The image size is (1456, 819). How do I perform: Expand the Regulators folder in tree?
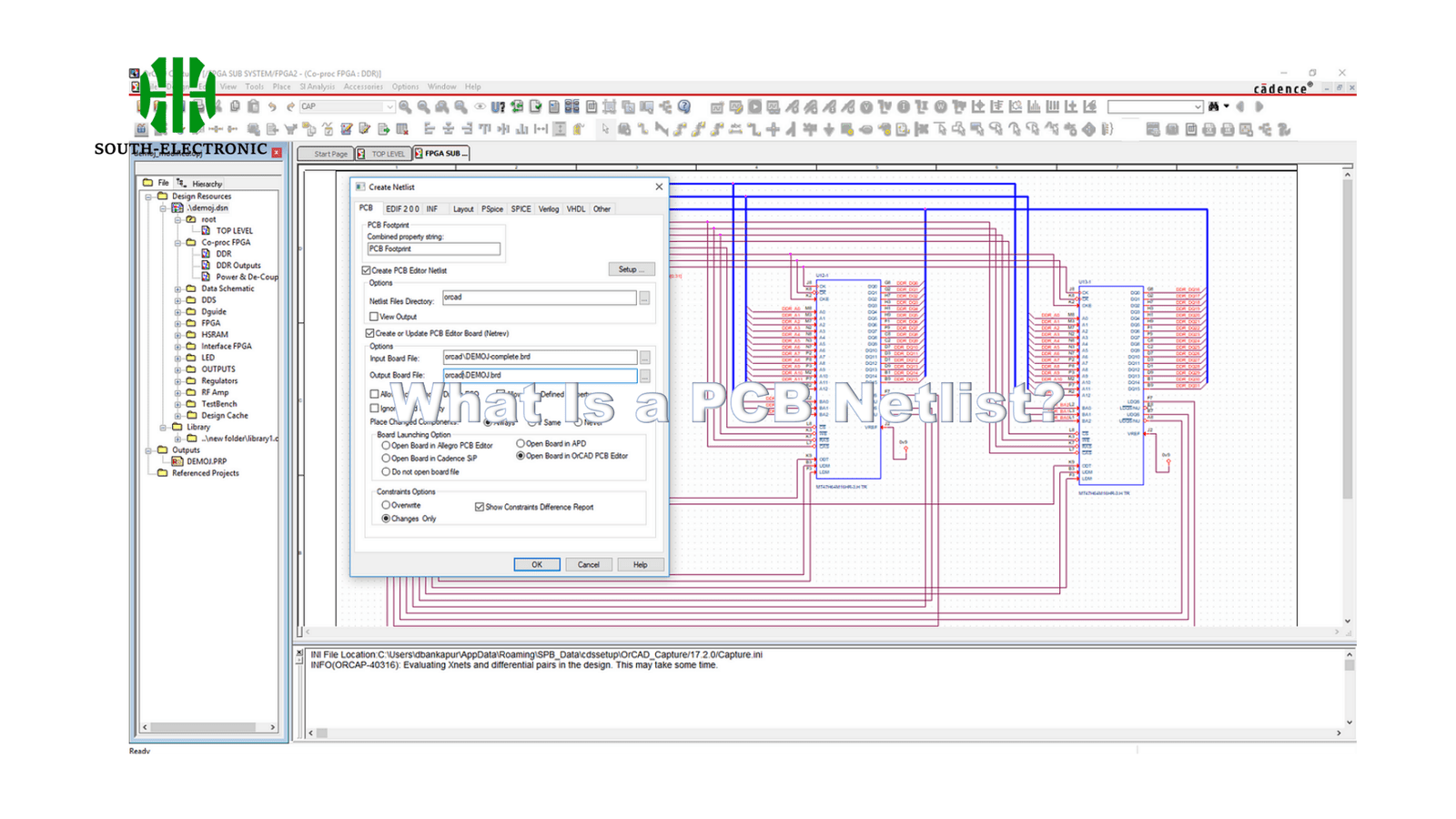point(177,381)
